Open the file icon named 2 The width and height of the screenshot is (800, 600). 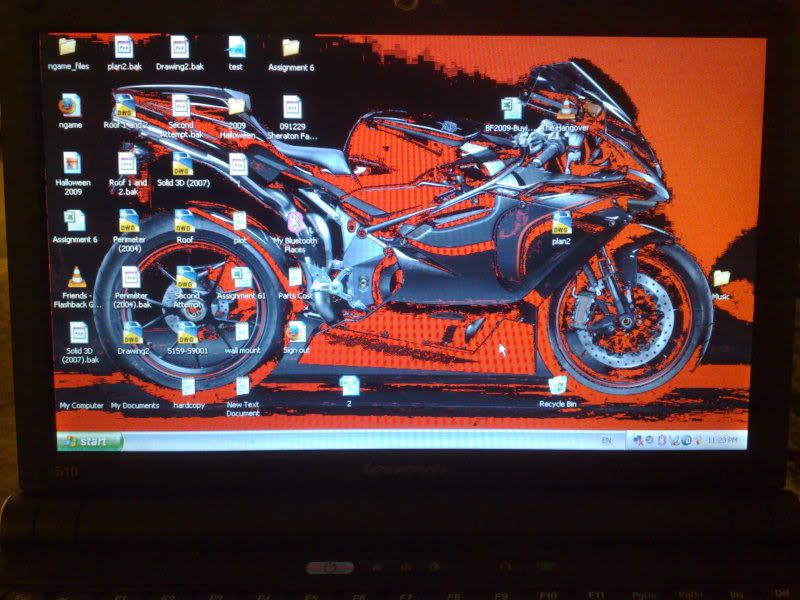(x=349, y=386)
